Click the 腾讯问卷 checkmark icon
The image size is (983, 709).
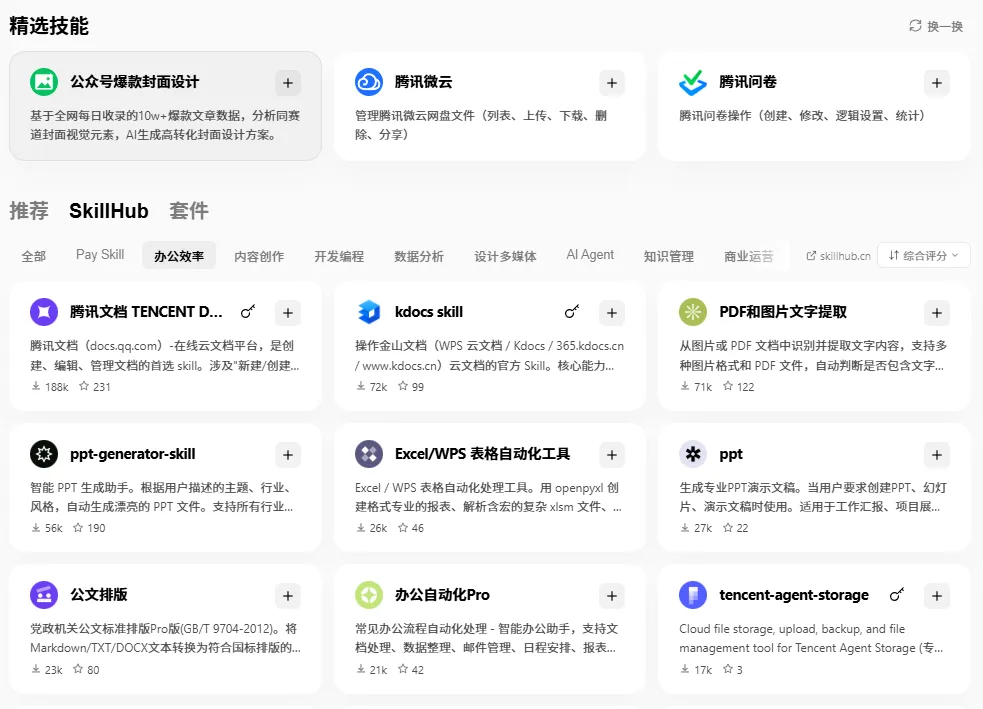(x=693, y=82)
